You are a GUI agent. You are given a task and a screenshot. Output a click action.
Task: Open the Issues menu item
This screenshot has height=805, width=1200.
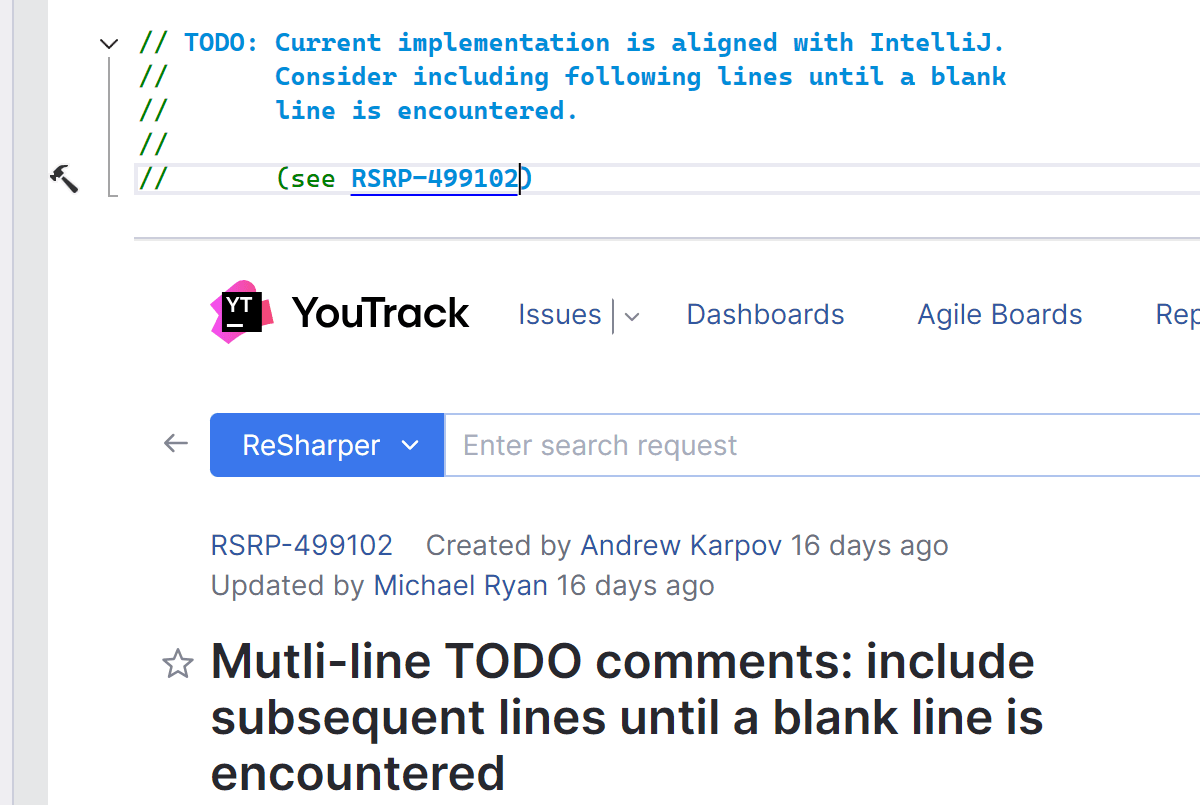(559, 315)
